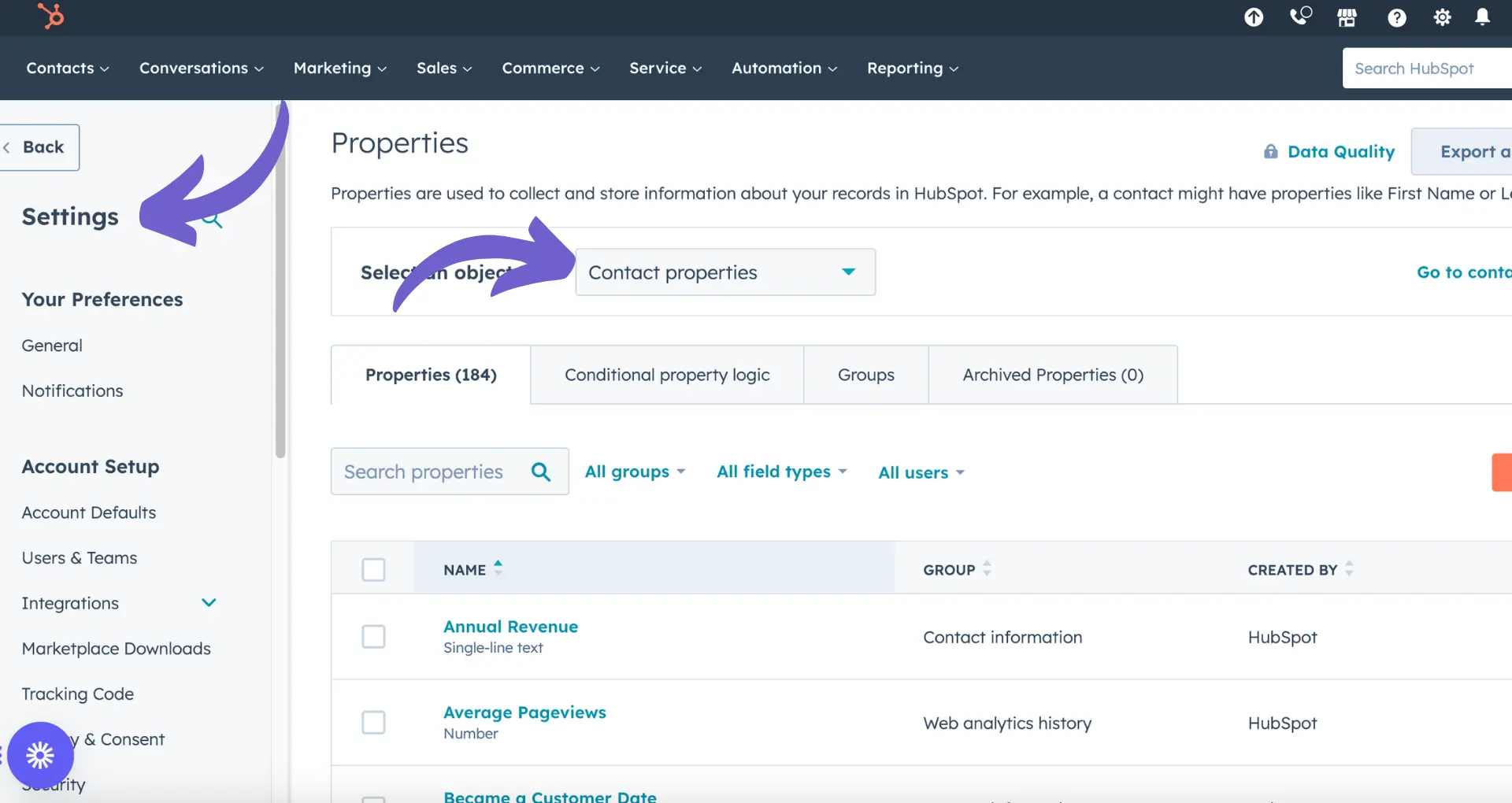Open the Contacts navigation menu
Image resolution: width=1512 pixels, height=803 pixels.
click(68, 68)
